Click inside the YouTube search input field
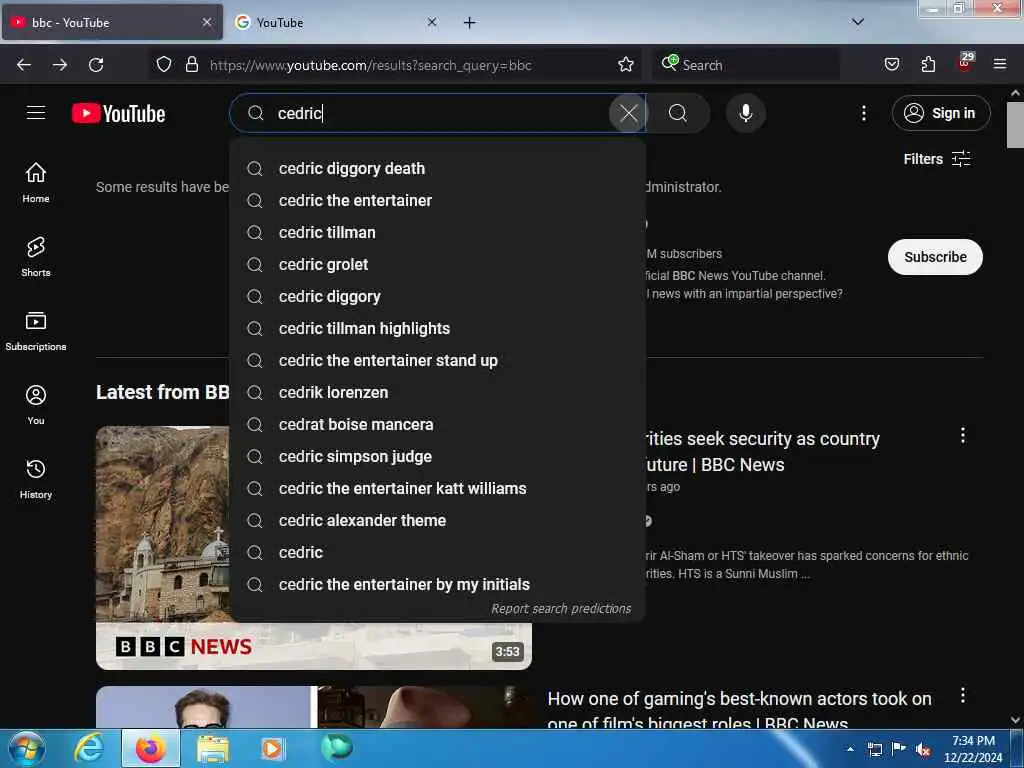The image size is (1024, 768). [438, 113]
